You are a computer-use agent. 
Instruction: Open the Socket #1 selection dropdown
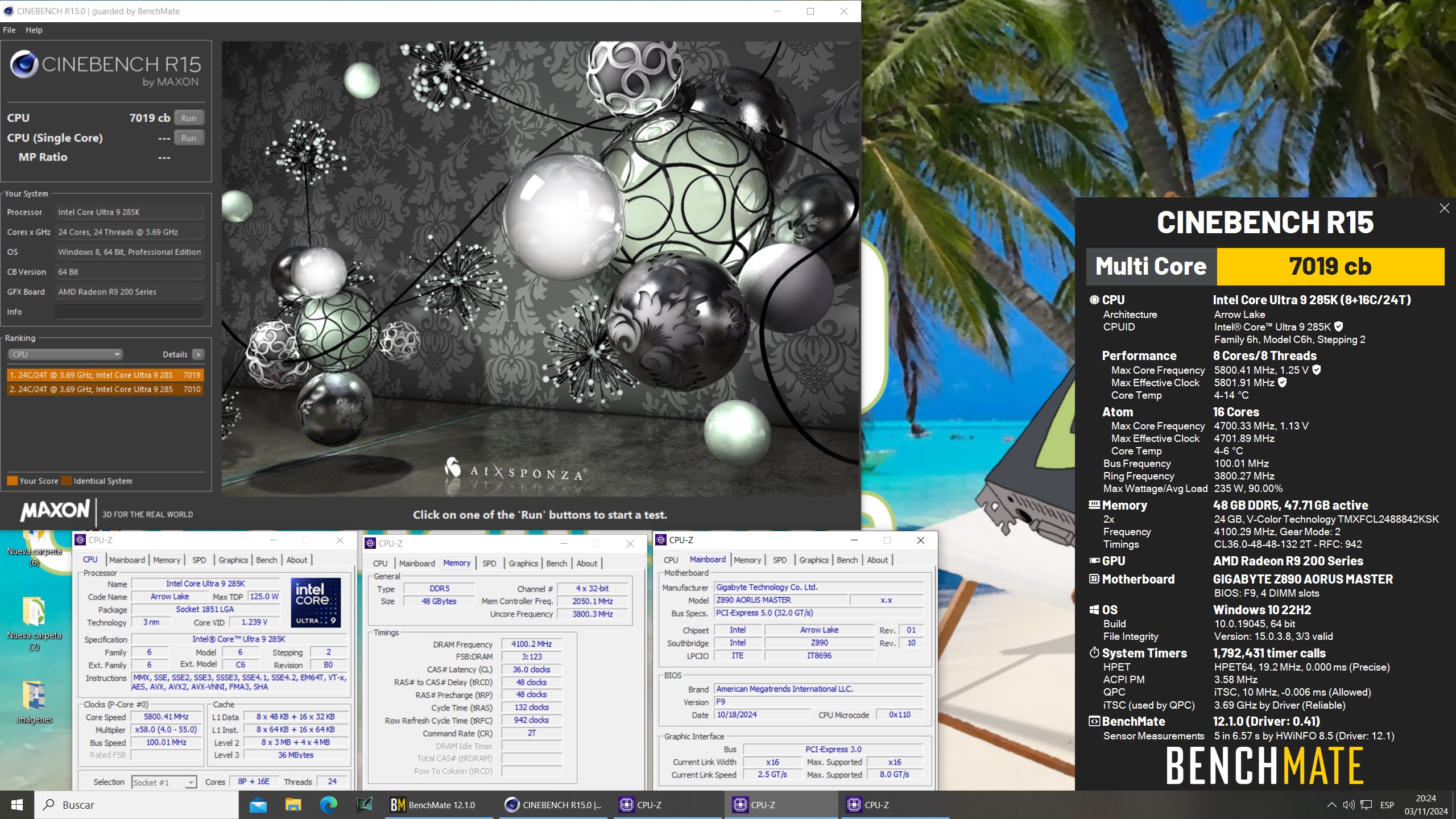(x=164, y=782)
